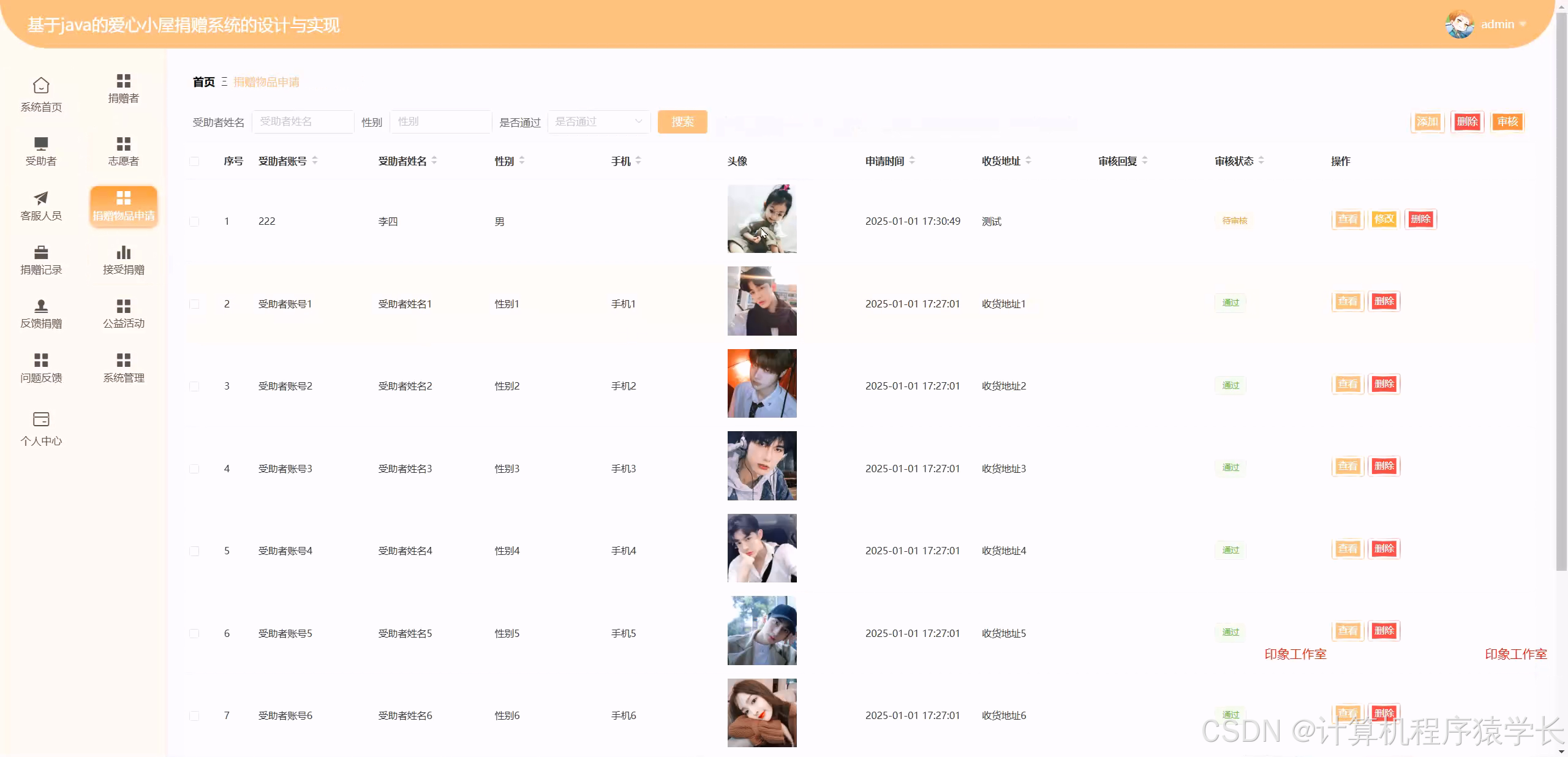Click the 客服人员 paper plane icon
This screenshot has height=757, width=1568.
pyautogui.click(x=40, y=198)
